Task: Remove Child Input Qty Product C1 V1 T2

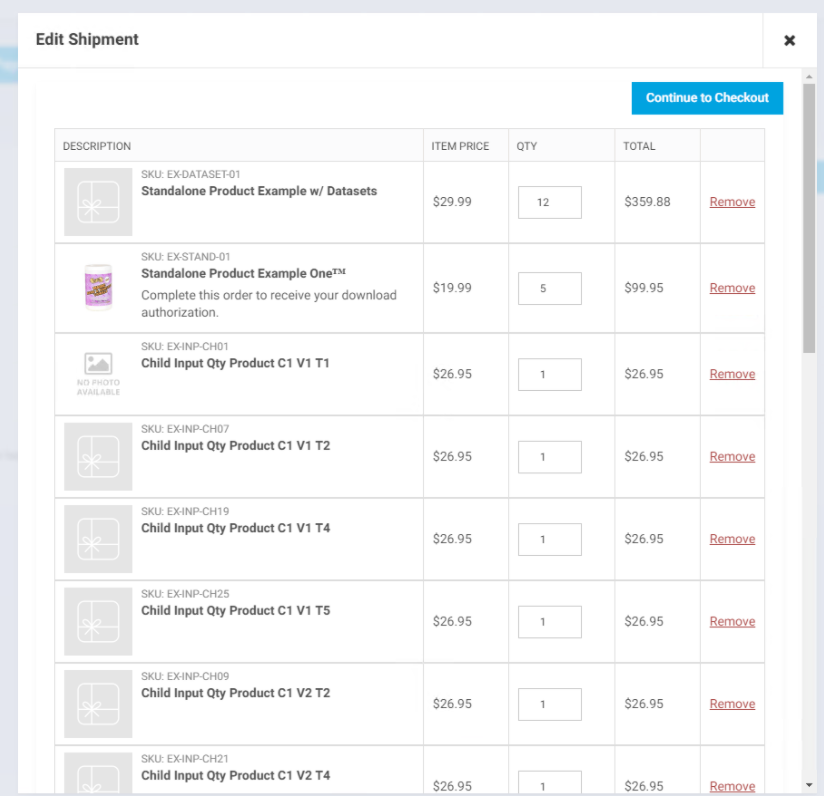Action: tap(732, 457)
